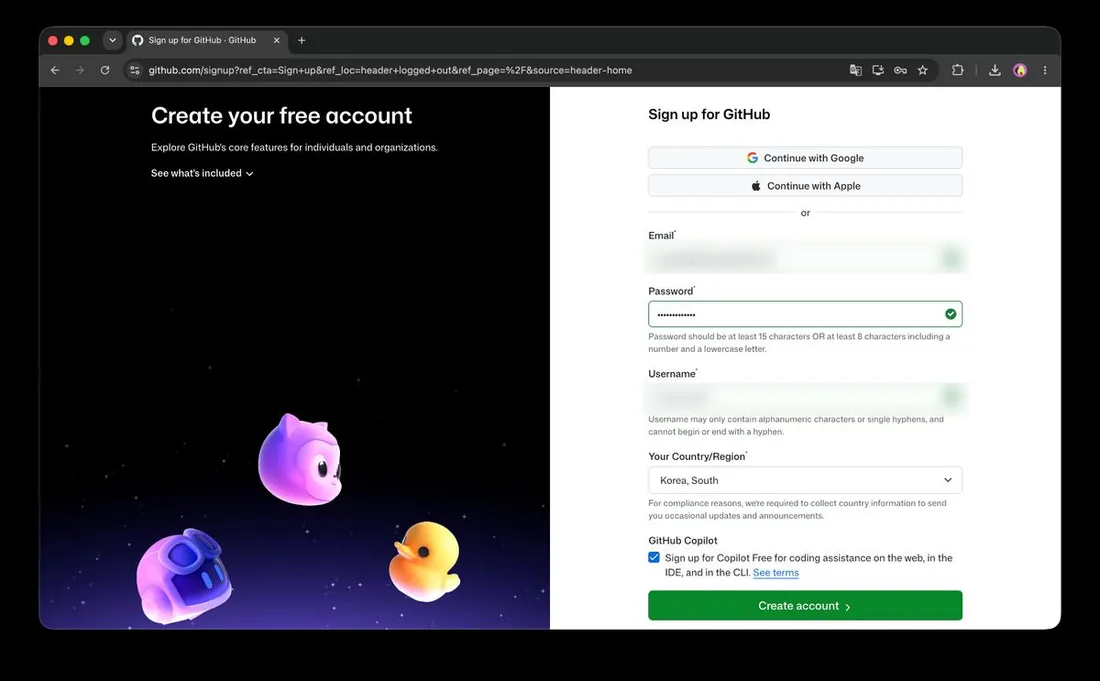Click the green password valid checkmark icon
The image size is (1100, 681).
951,314
